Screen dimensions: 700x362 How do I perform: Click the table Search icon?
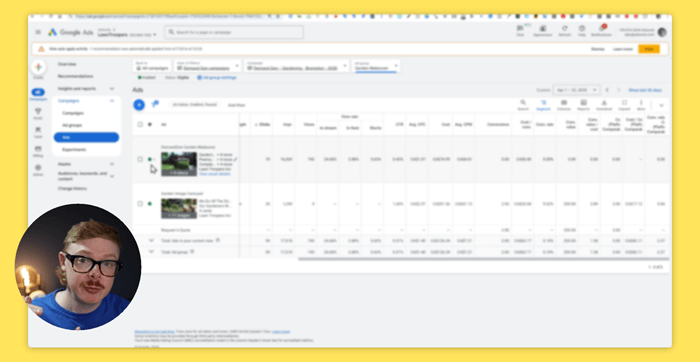tap(523, 103)
